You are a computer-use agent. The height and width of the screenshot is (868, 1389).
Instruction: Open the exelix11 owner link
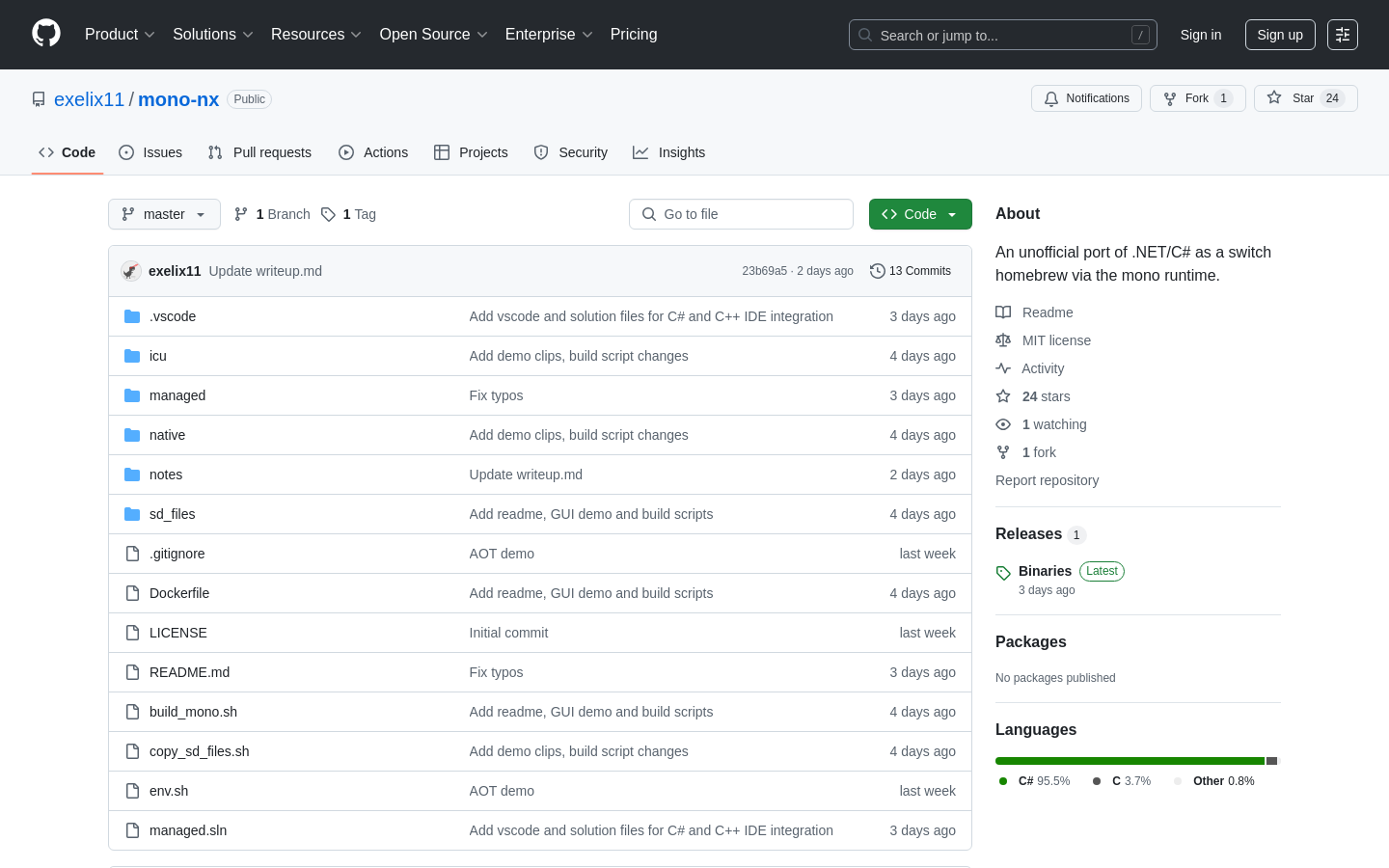(x=89, y=99)
